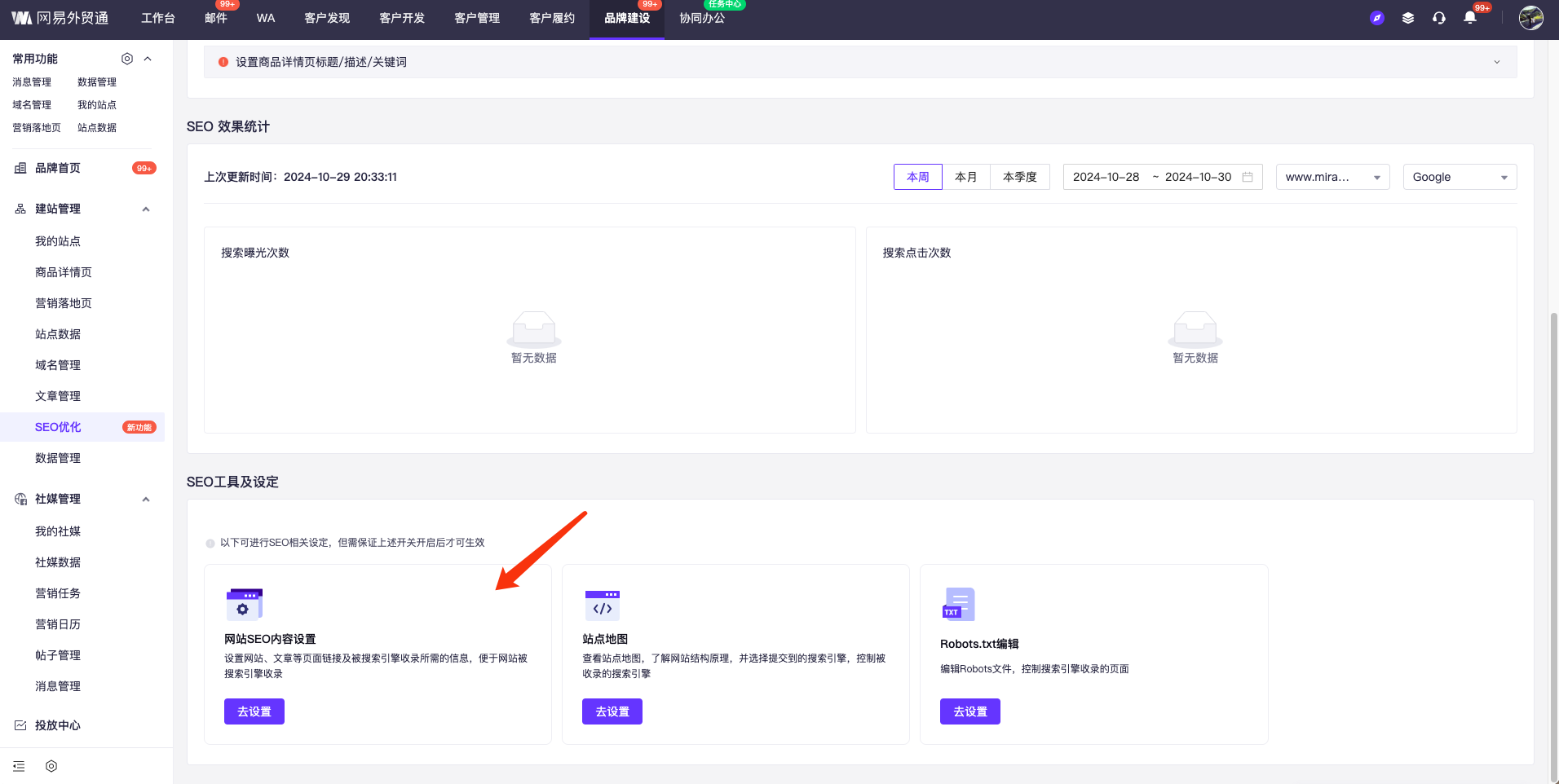Click 去设置 under 网站SEO内容设置

coord(254,711)
